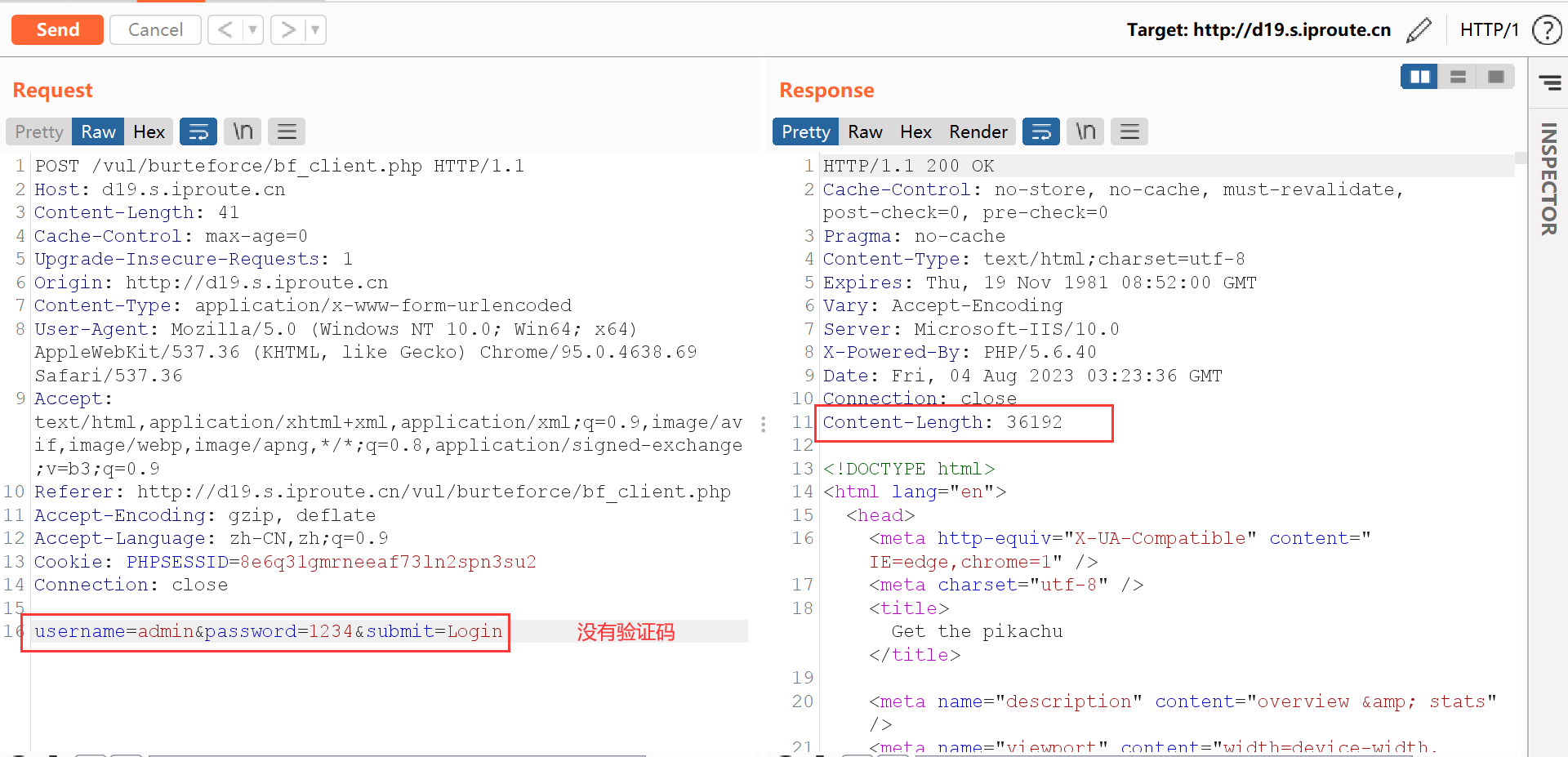Click the Send request button
Image resolution: width=1568 pixels, height=757 pixels.
click(57, 30)
